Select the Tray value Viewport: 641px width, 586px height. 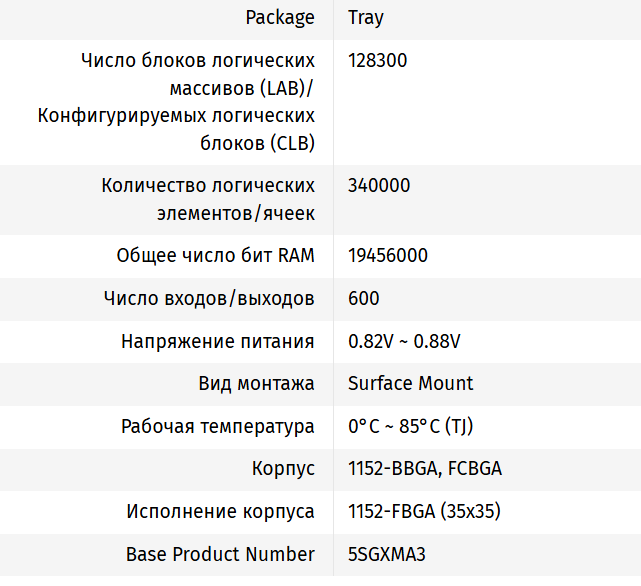tap(366, 18)
